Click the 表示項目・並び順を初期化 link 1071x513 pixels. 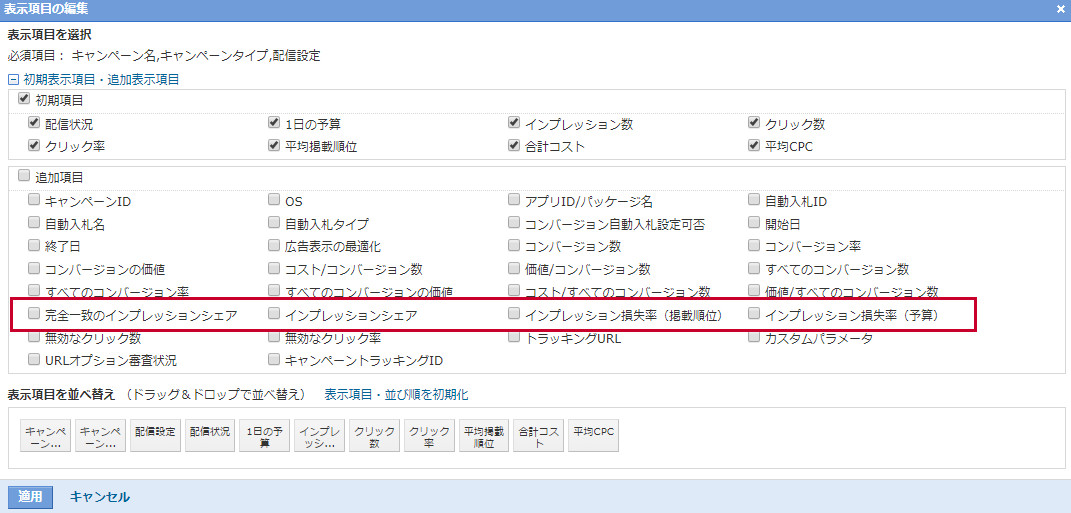click(x=396, y=395)
